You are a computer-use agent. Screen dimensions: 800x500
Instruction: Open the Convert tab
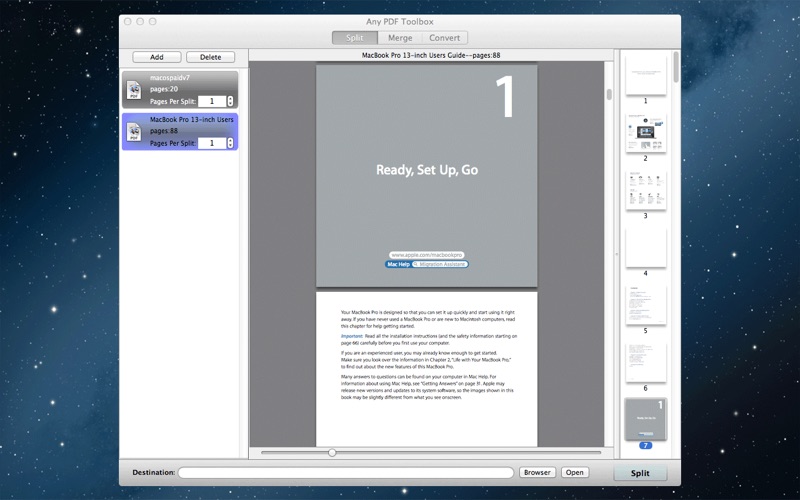(444, 38)
